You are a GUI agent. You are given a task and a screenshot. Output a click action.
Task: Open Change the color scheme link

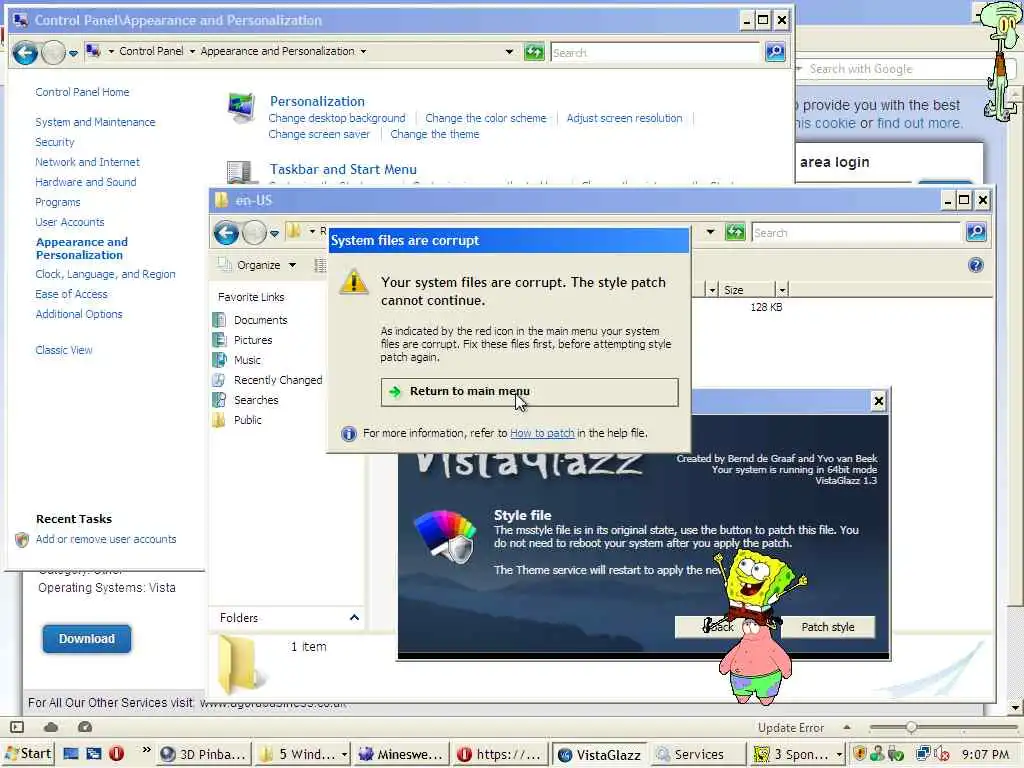[x=486, y=118]
